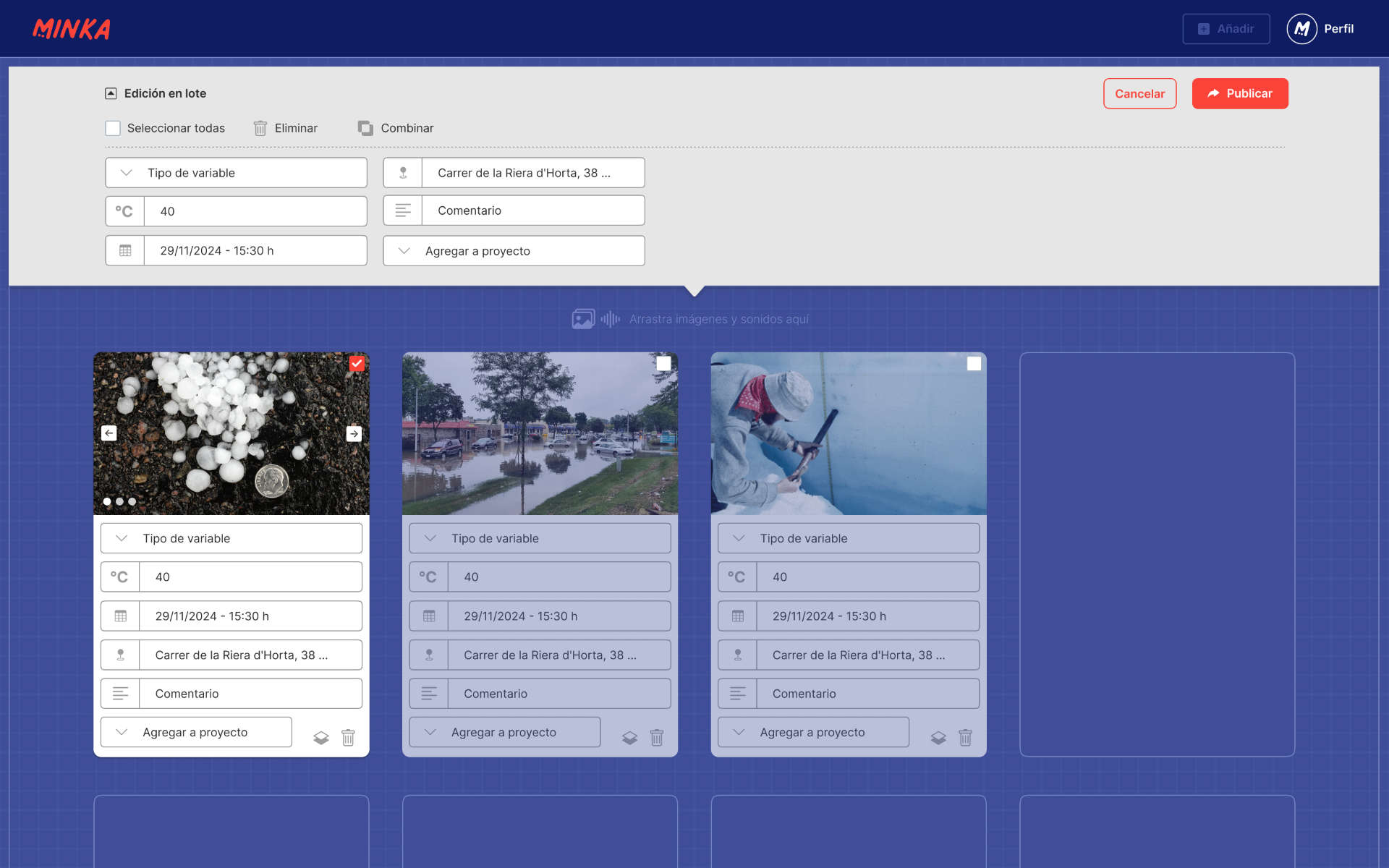Screen dimensions: 1389x868
Task: Open Tipo de variable on hail card
Action: point(231,538)
